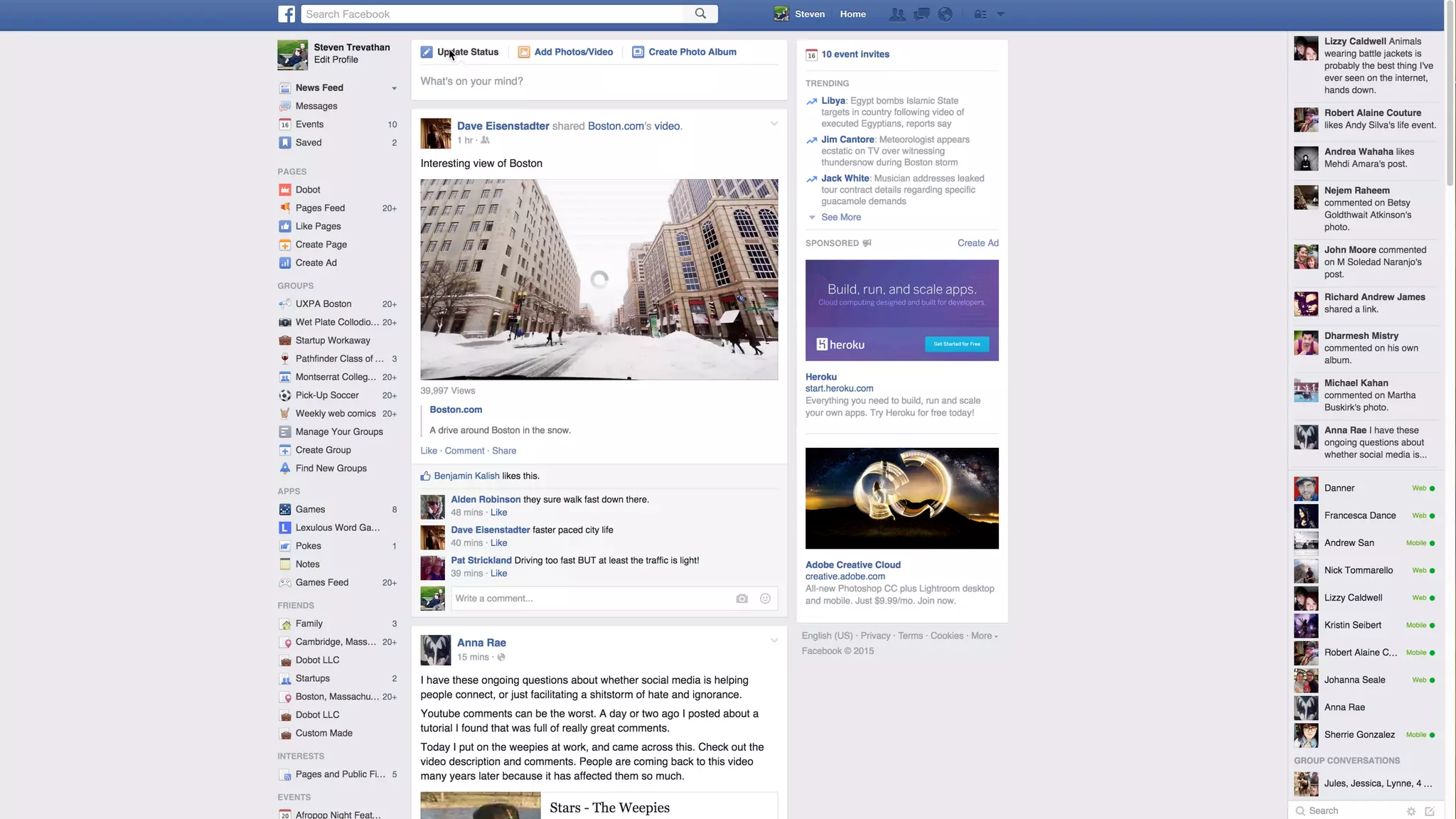Click the camera icon in the comment box
This screenshot has width=1456, height=819.
(742, 599)
